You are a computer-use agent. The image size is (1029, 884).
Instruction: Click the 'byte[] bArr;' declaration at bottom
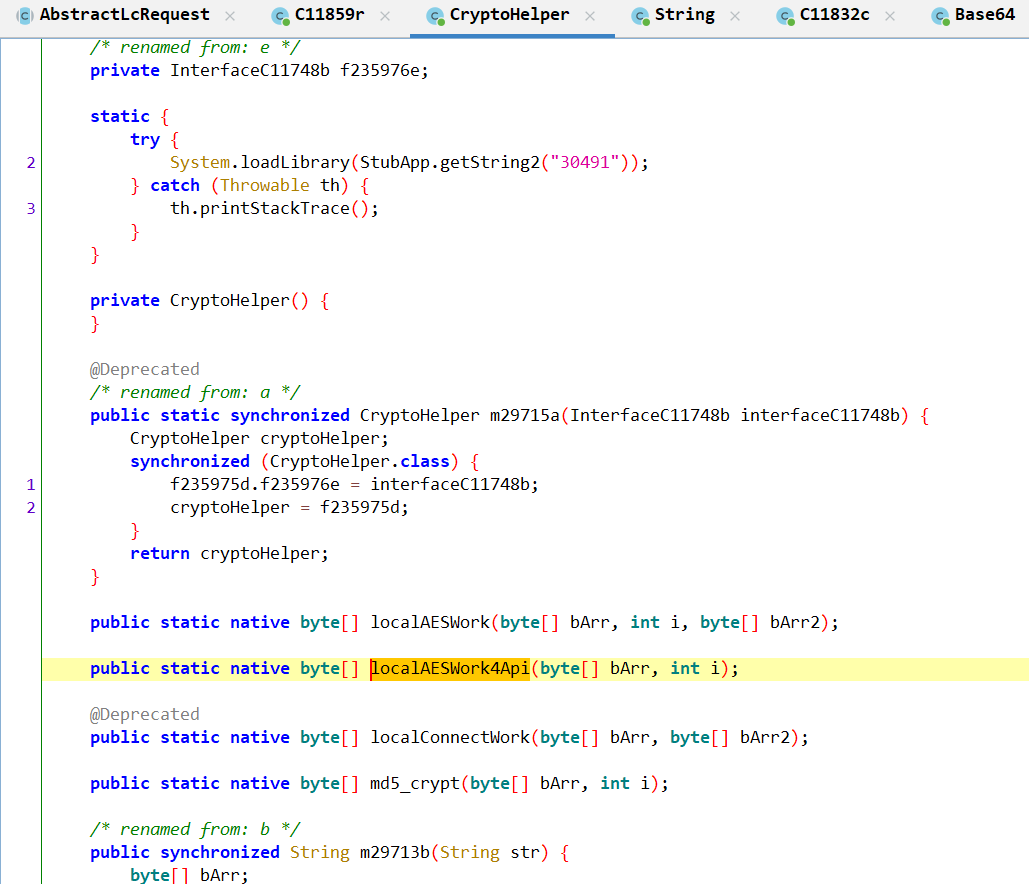(x=189, y=875)
